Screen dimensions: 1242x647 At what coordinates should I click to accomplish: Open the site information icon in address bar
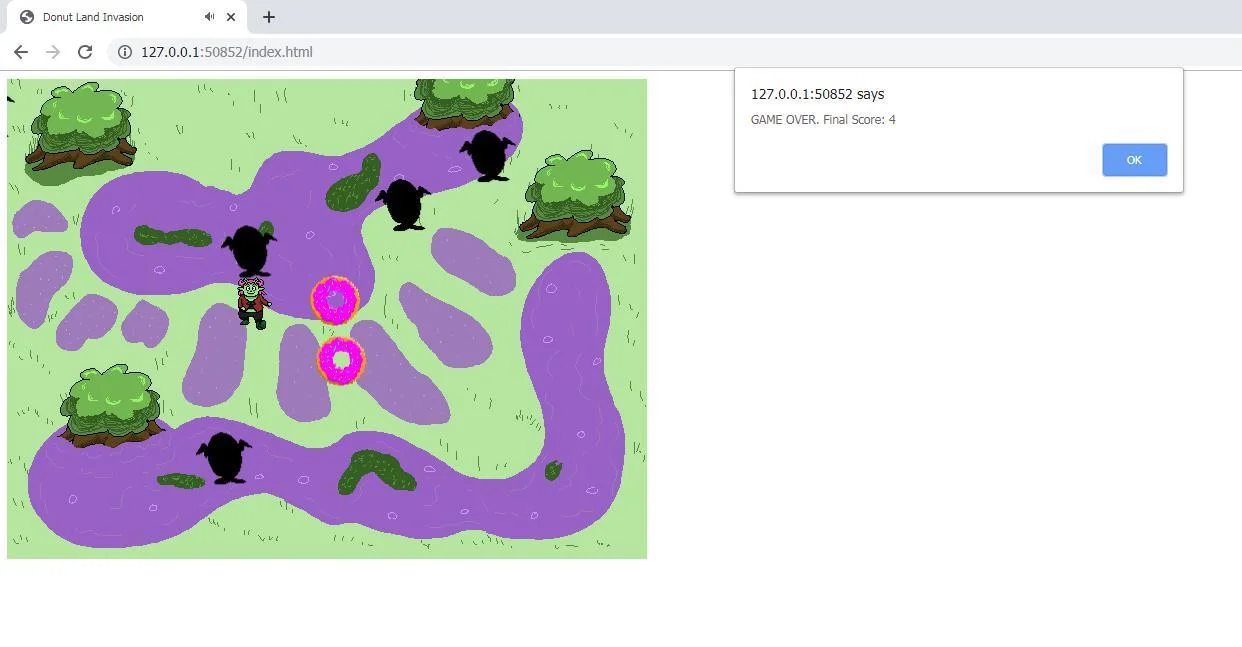(x=125, y=52)
